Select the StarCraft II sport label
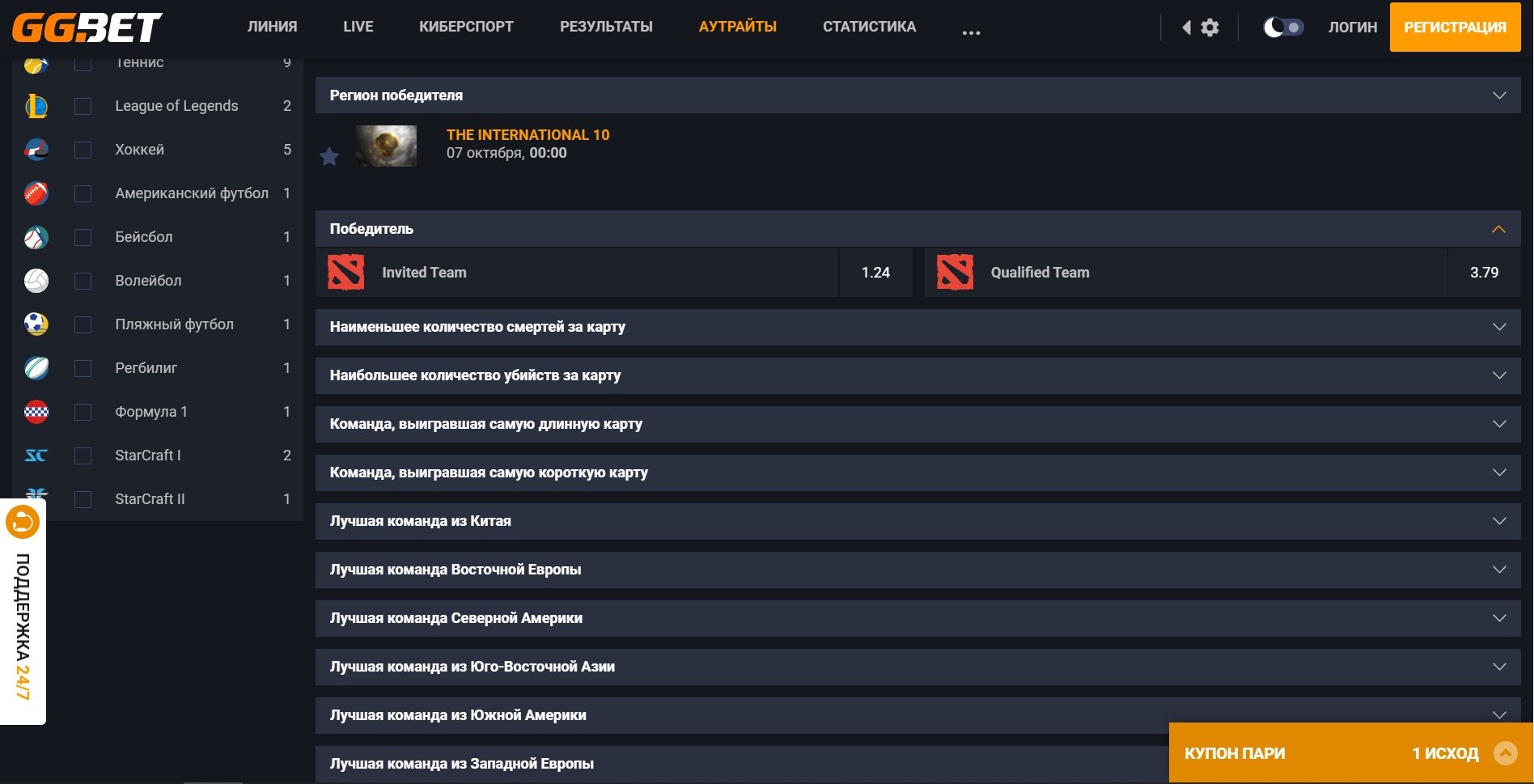 (150, 499)
